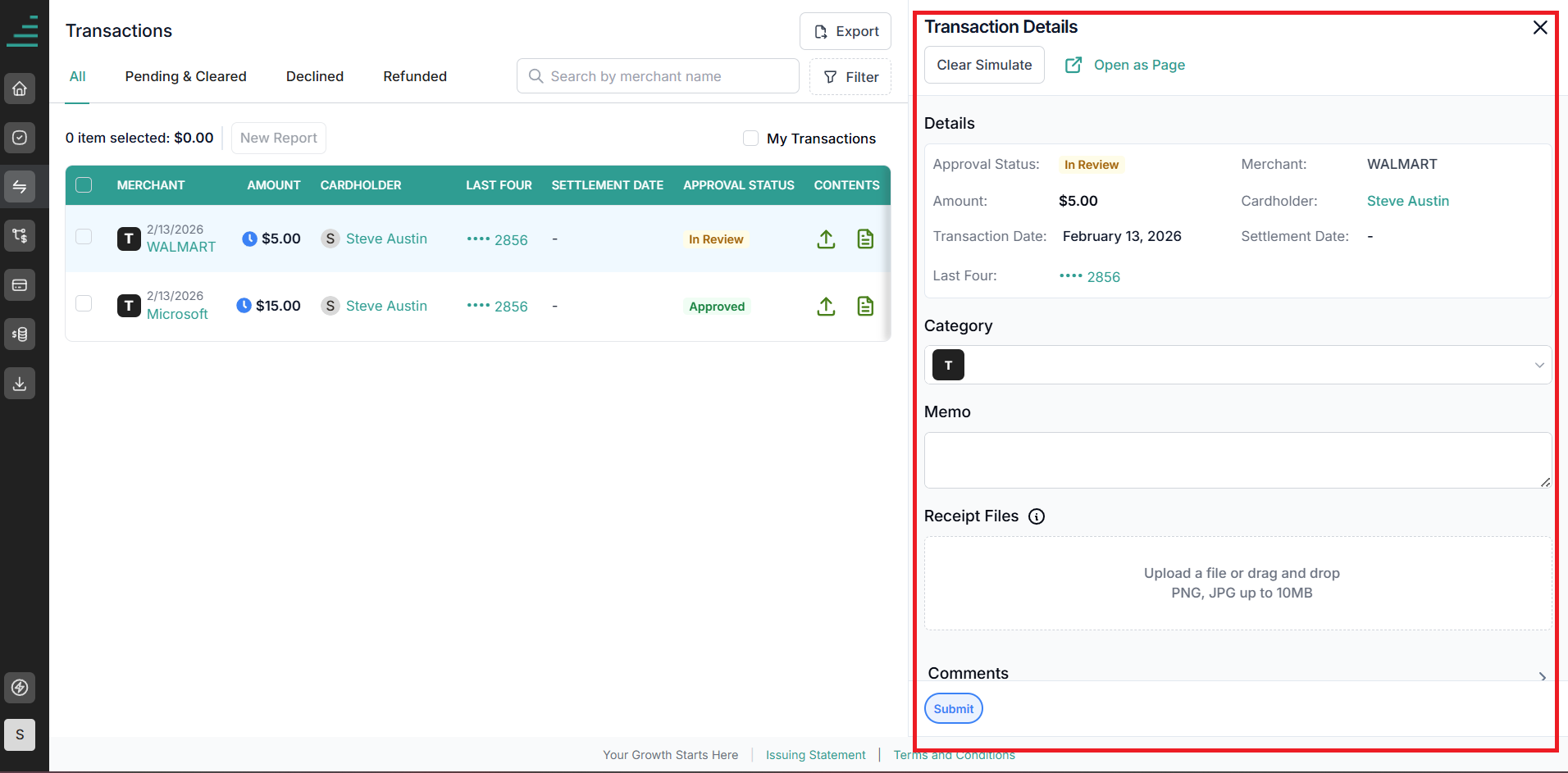1568x773 pixels.
Task: Open the S user avatar in sidebar
Action: pos(20,734)
